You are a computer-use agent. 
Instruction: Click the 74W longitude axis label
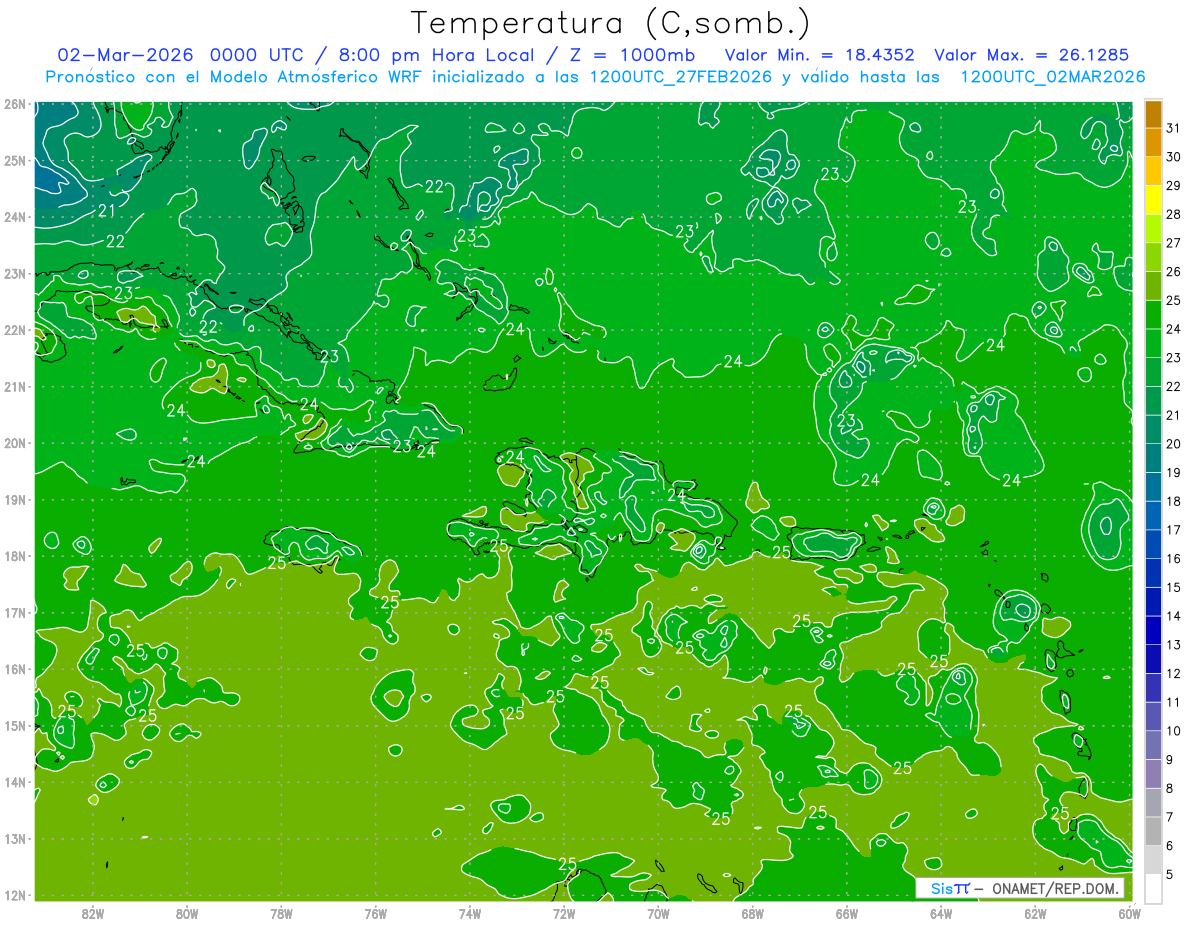(470, 913)
